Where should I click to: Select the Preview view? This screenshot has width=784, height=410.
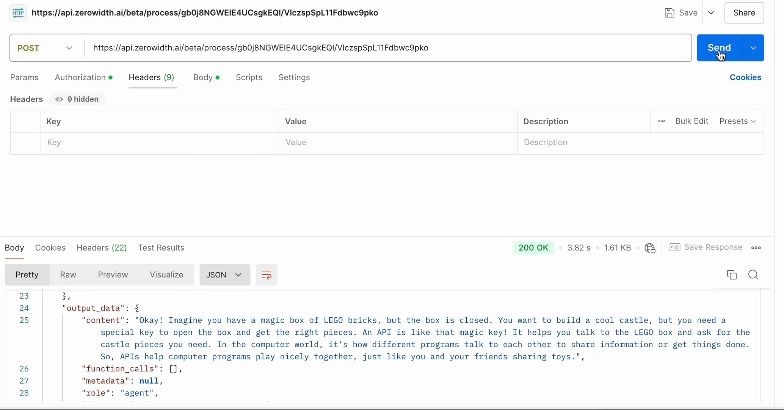[113, 274]
